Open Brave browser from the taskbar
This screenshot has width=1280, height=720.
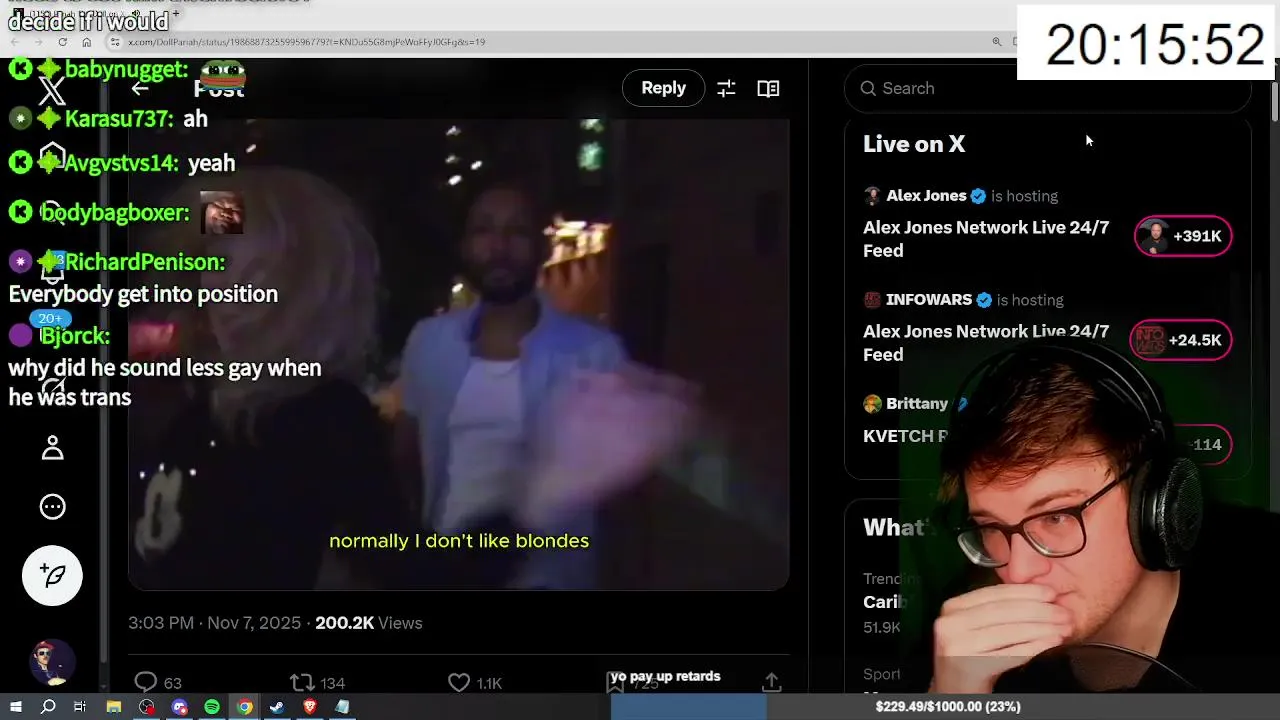309,707
